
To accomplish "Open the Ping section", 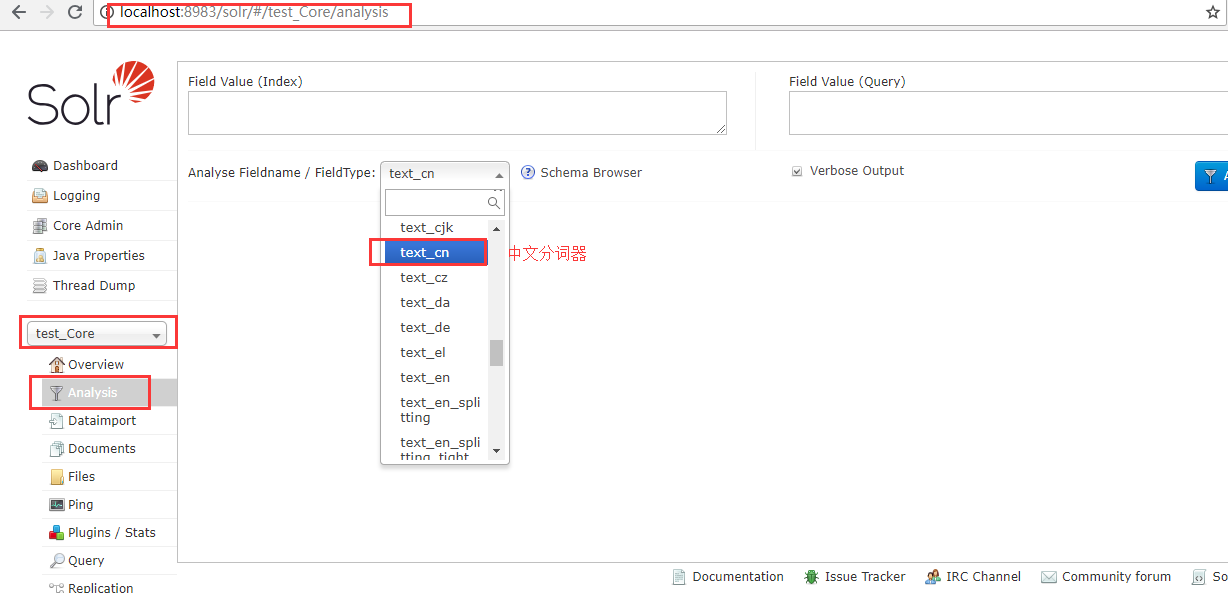I will pyautogui.click(x=81, y=505).
